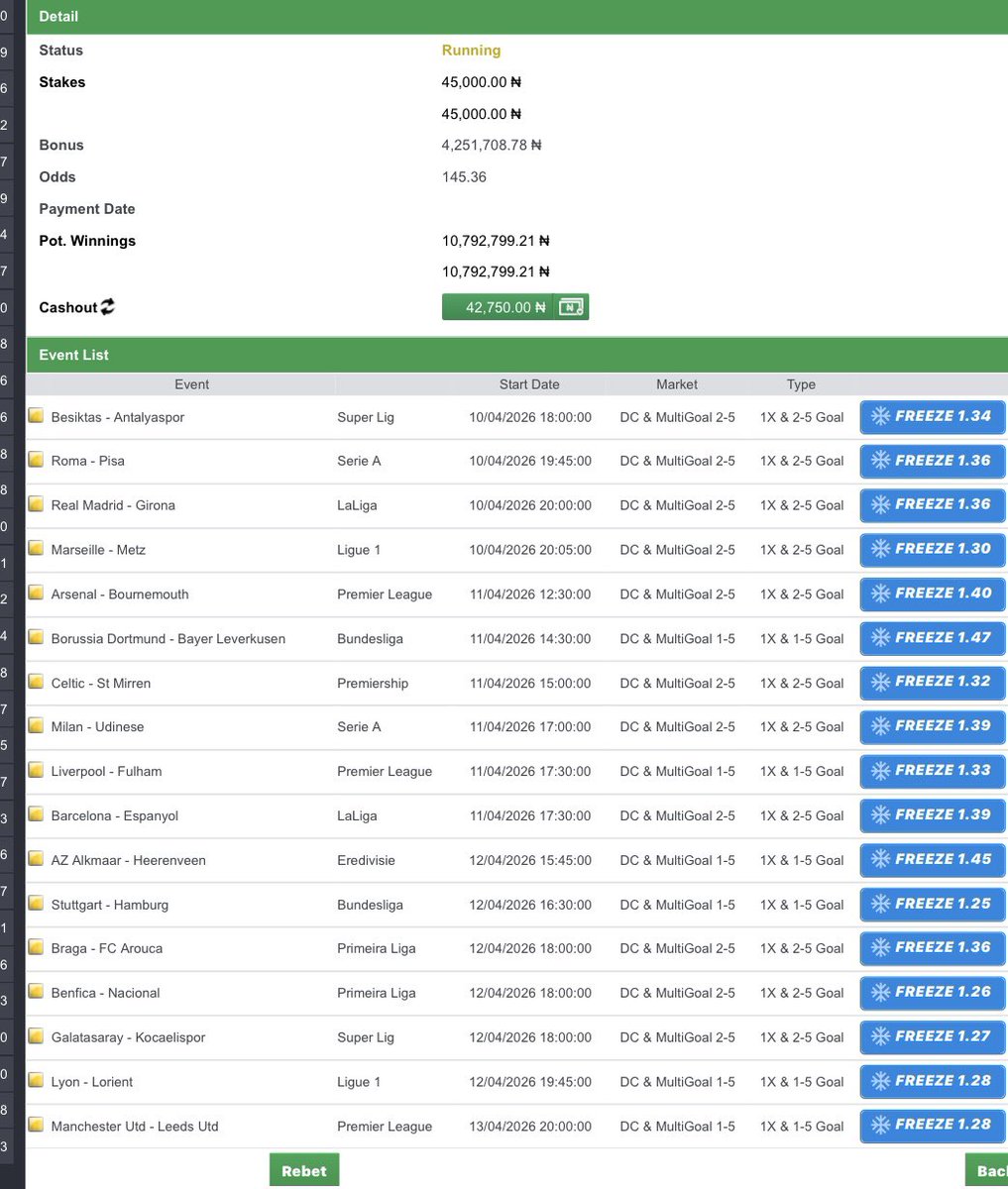Screen dimensions: 1008x1189
Task: Open folder icon for Galatasaray - Kocaelispor
Action: point(36,1036)
